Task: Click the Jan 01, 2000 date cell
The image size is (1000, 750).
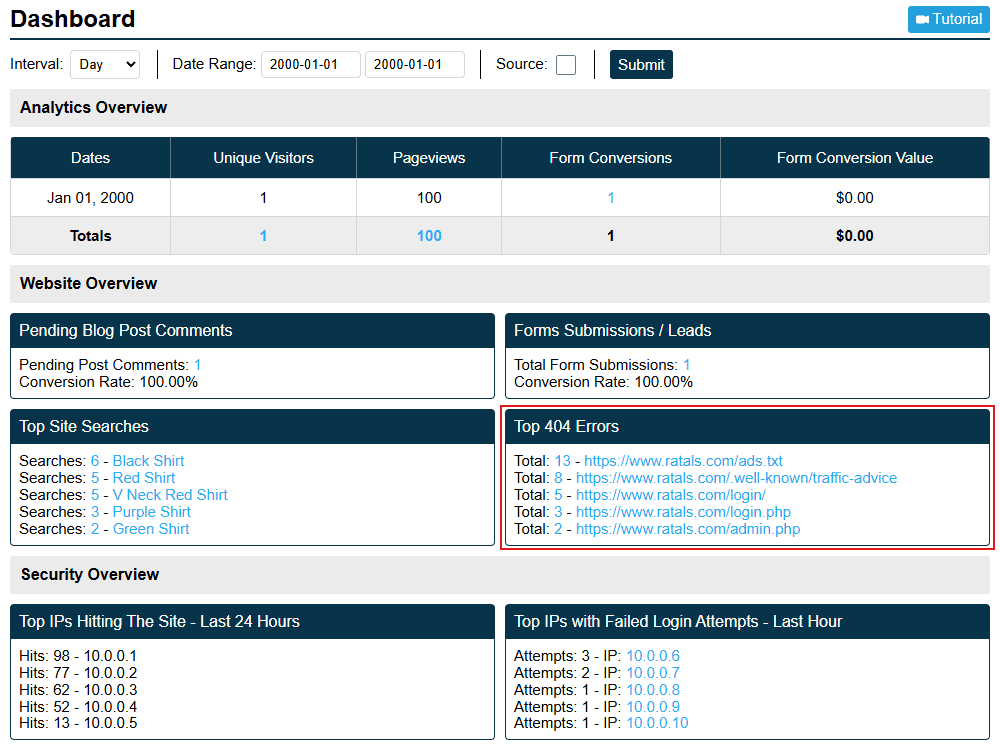Action: point(91,198)
